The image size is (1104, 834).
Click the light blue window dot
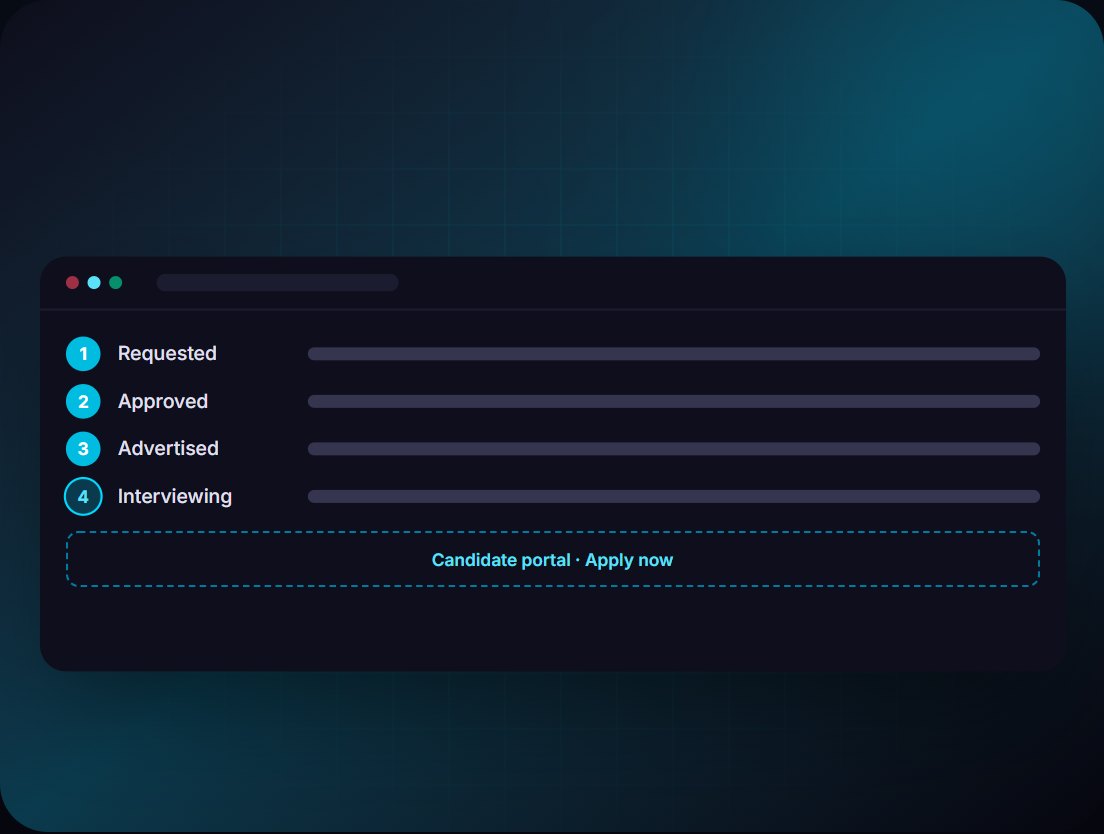[94, 282]
